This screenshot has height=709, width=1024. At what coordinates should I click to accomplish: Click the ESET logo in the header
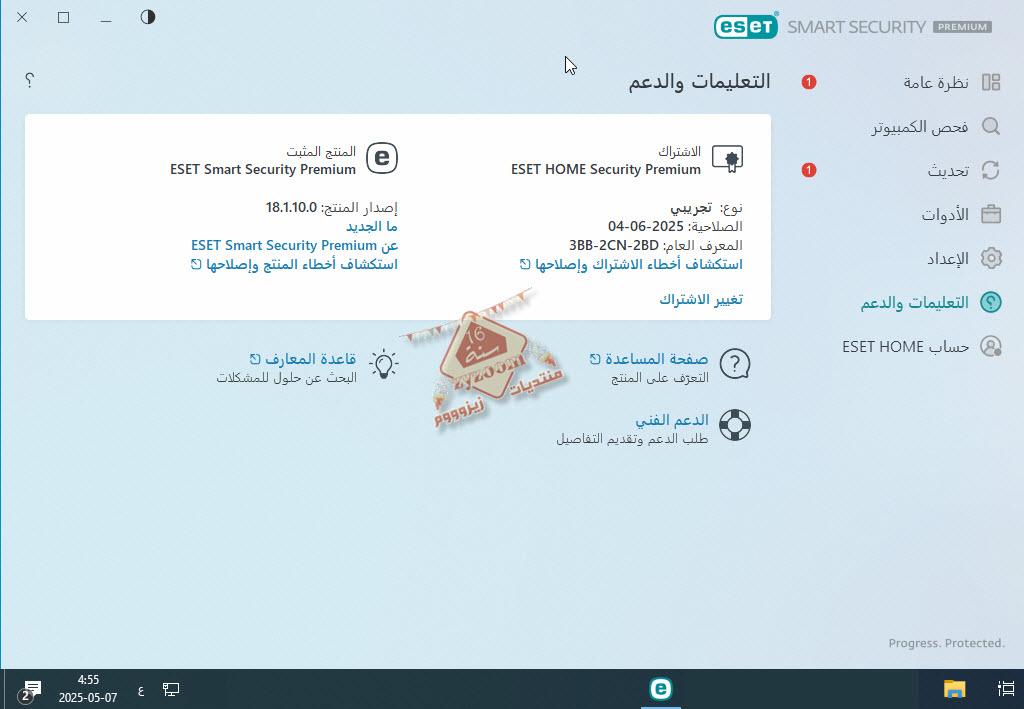746,26
